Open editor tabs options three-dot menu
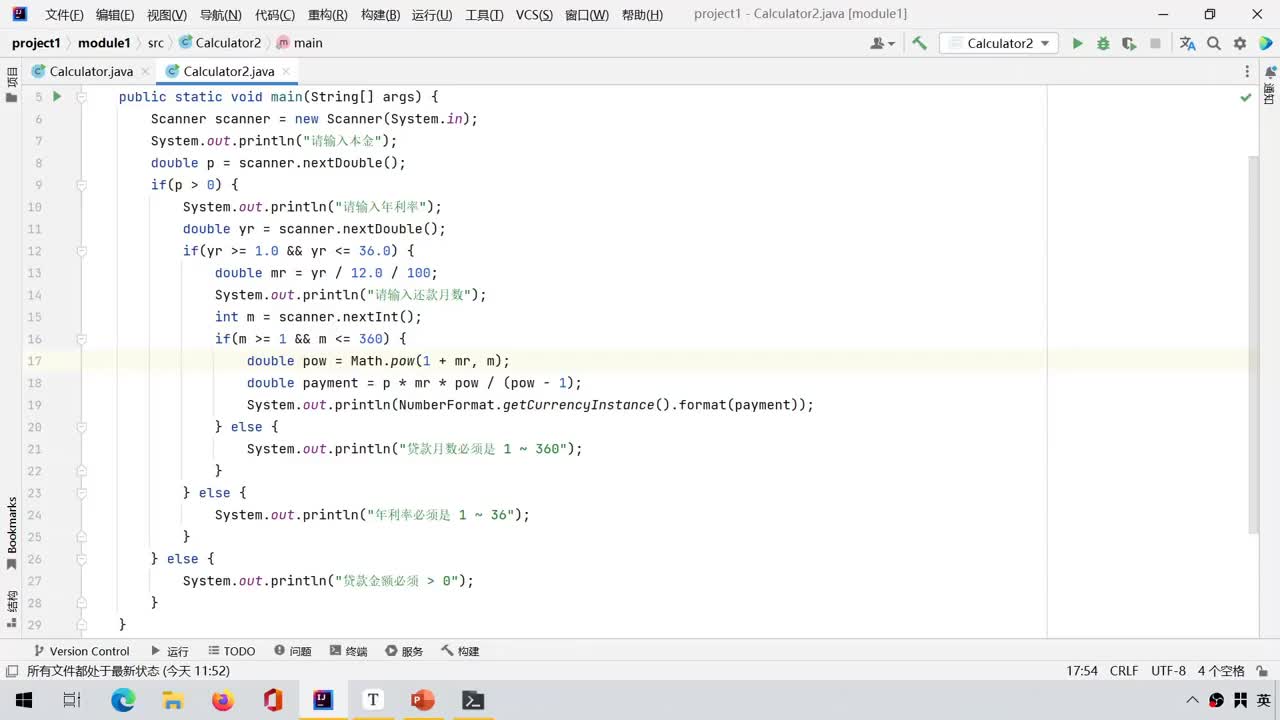Viewport: 1280px width, 720px height. pyautogui.click(x=1247, y=71)
